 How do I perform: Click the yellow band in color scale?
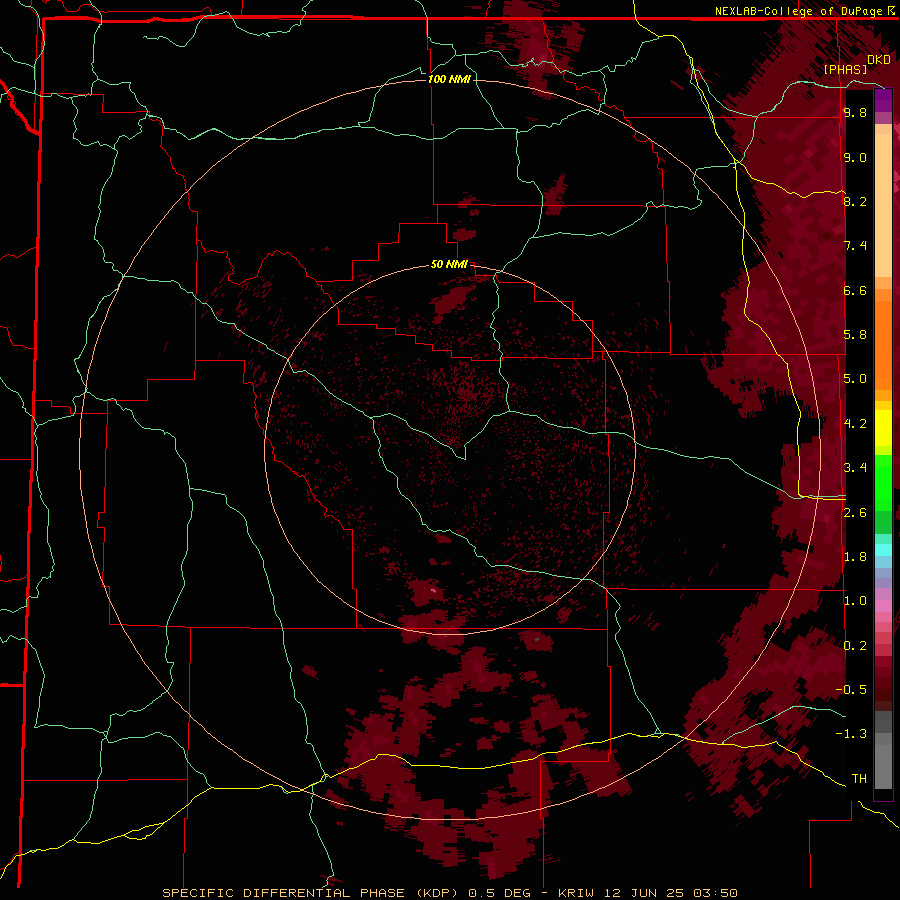pos(883,428)
